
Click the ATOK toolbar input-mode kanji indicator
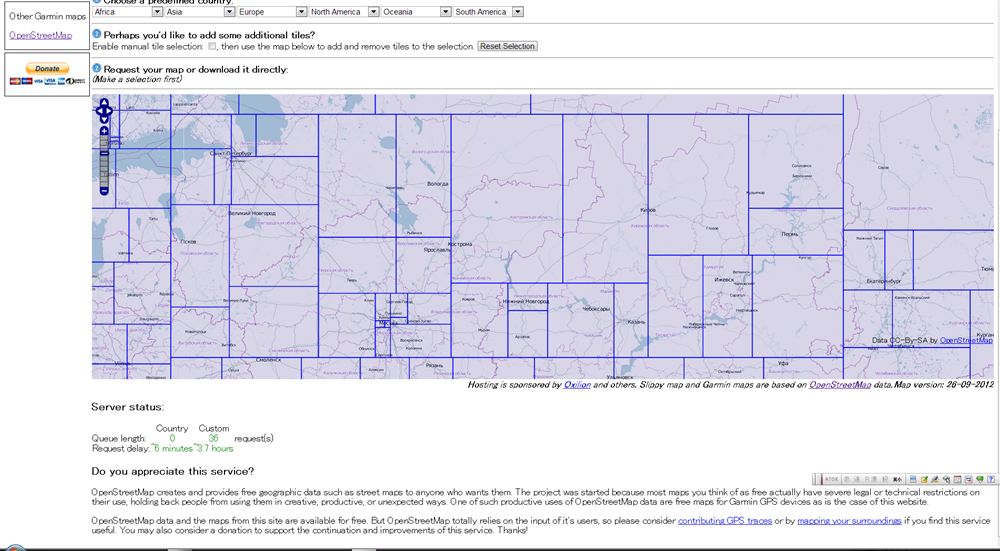[x=897, y=479]
